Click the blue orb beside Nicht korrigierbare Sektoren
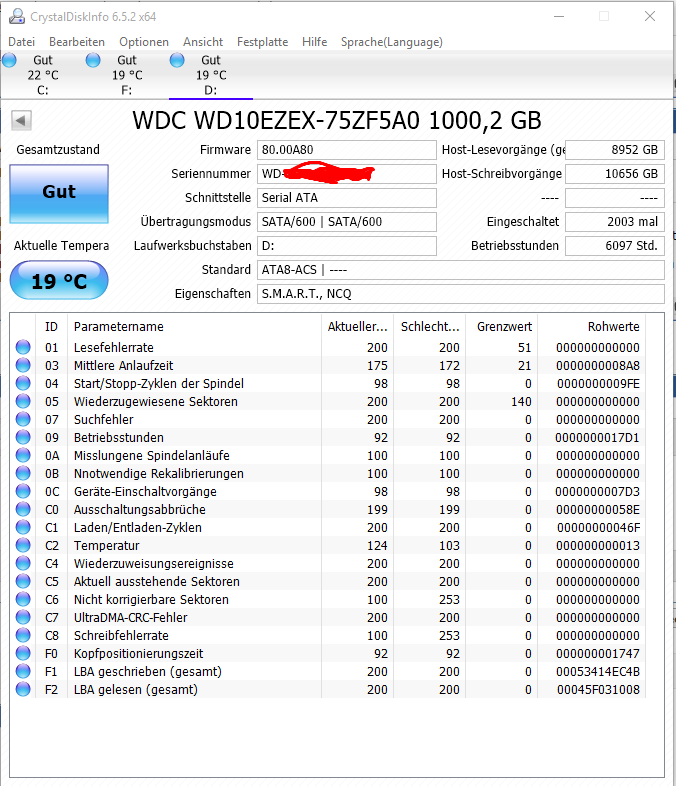The width and height of the screenshot is (676, 786). coord(23,599)
